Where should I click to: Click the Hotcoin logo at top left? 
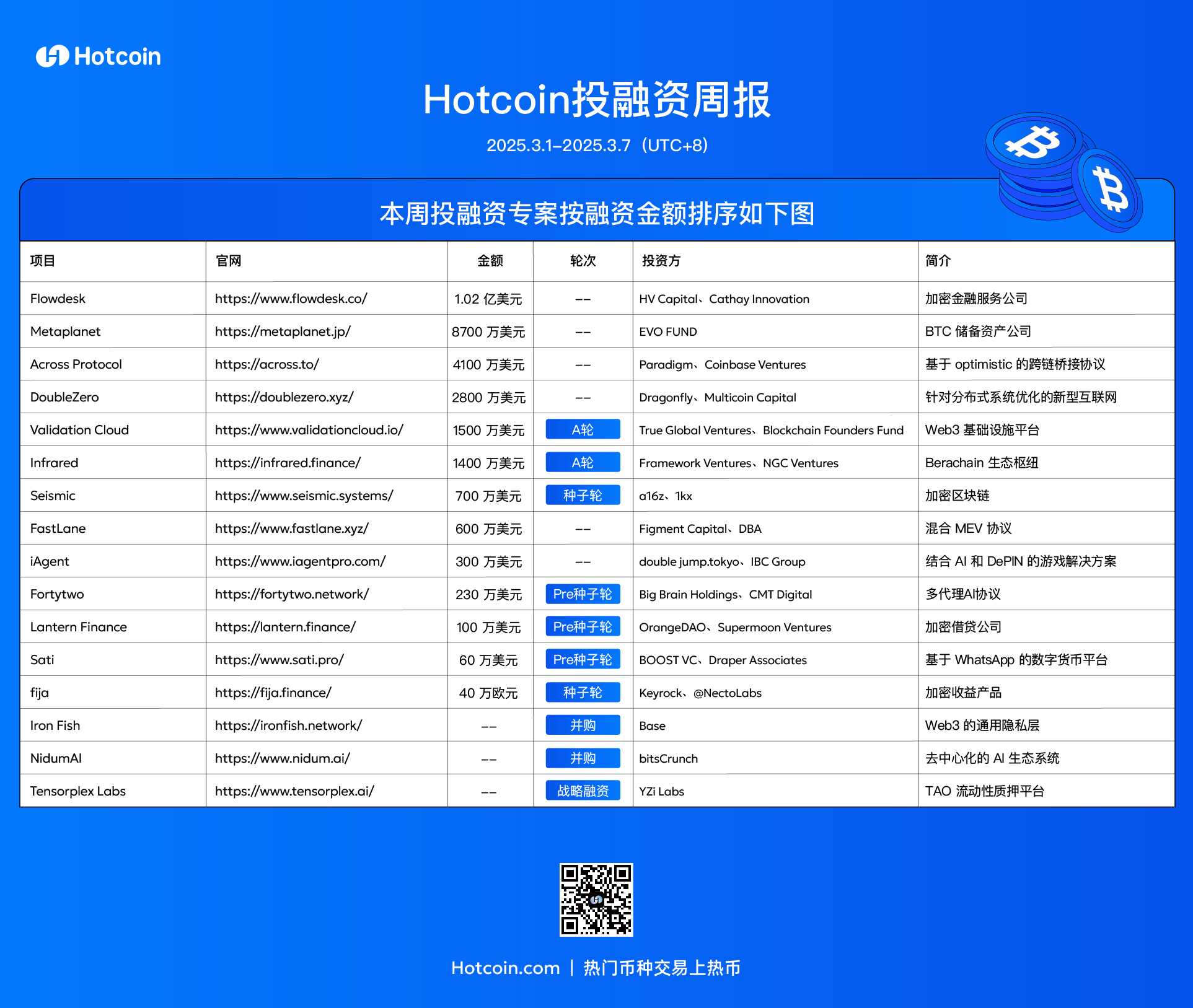coord(99,56)
